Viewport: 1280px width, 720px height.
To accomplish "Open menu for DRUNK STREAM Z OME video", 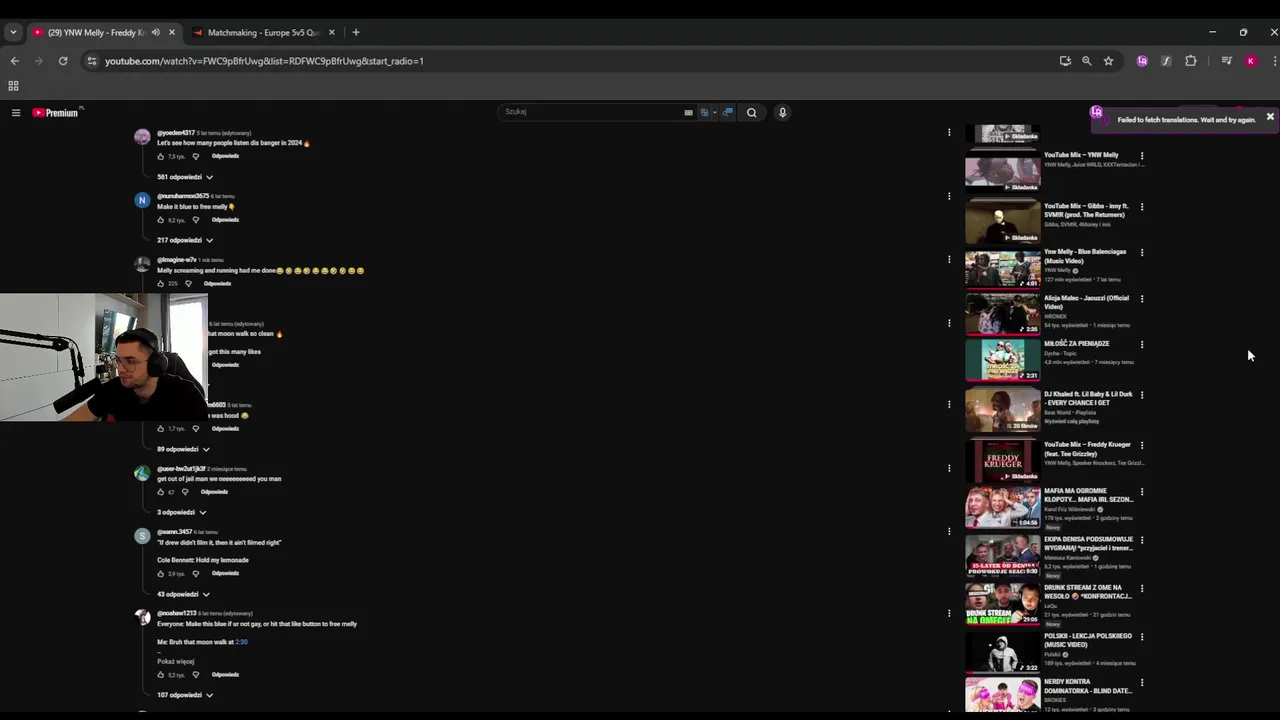I will (1142, 589).
